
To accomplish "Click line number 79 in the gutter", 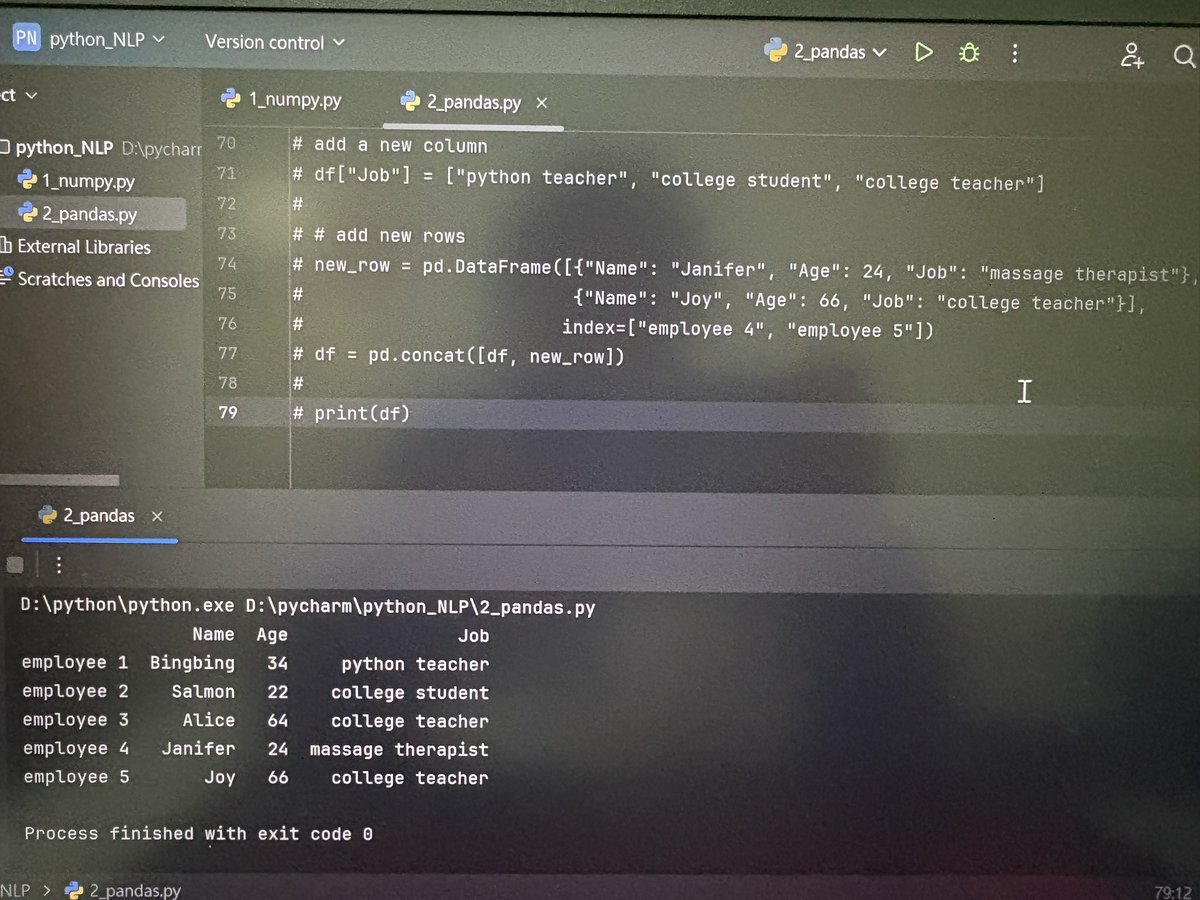I will [227, 412].
